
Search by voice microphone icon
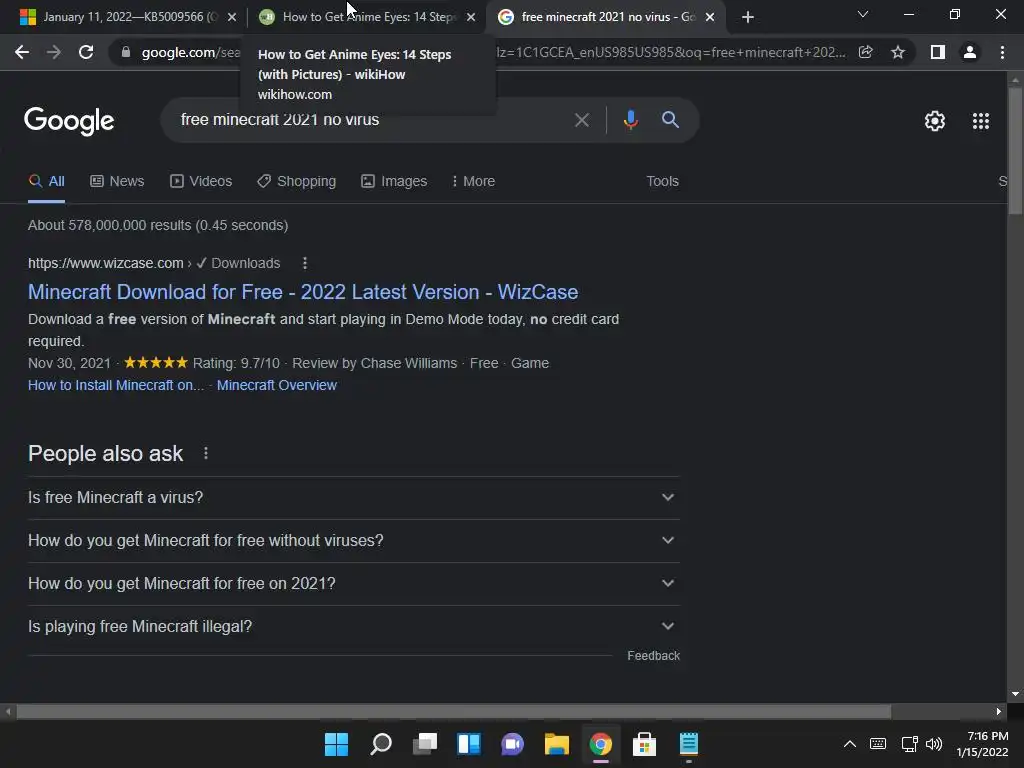click(630, 120)
